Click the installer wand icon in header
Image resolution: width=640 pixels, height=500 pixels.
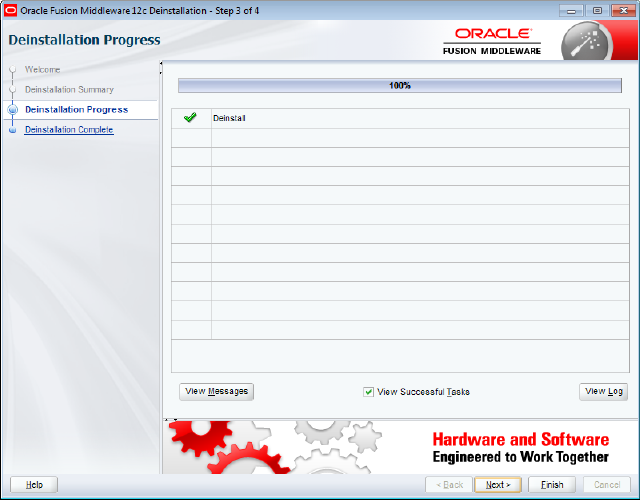(x=587, y=42)
